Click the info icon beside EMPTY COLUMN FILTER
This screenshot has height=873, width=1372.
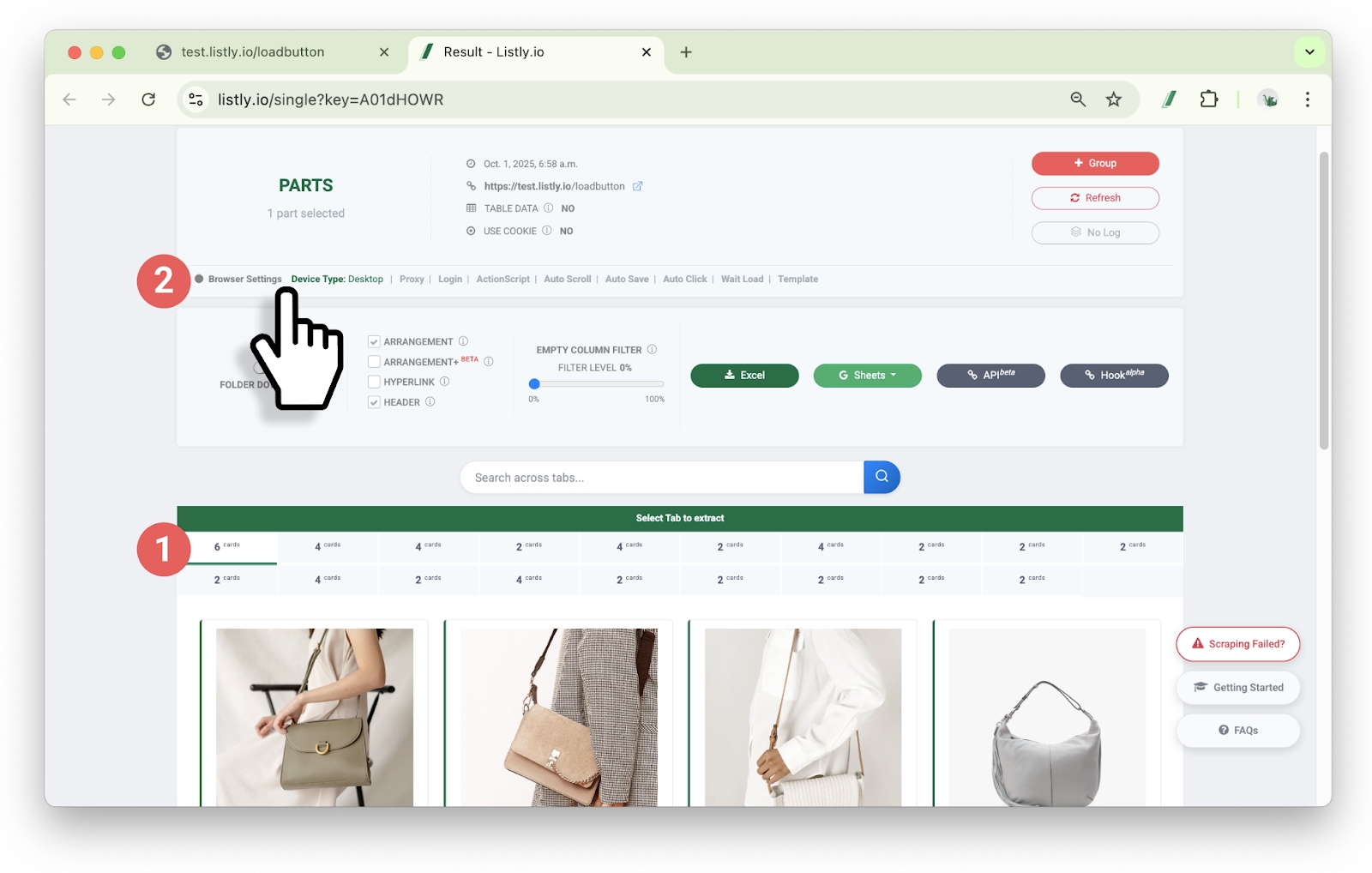[x=653, y=350]
